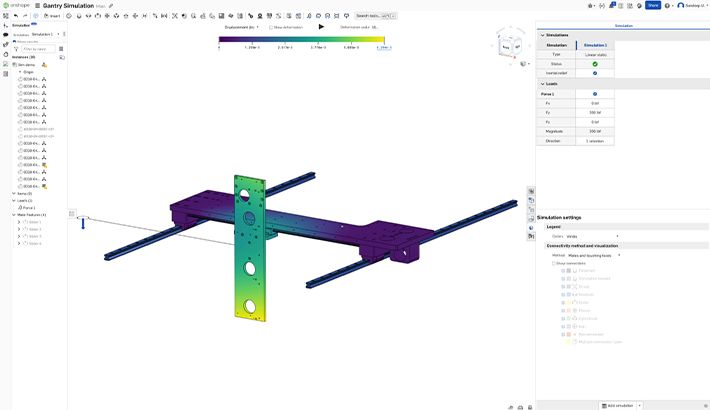Click the Filter by name field
The image size is (710, 410).
coord(38,49)
